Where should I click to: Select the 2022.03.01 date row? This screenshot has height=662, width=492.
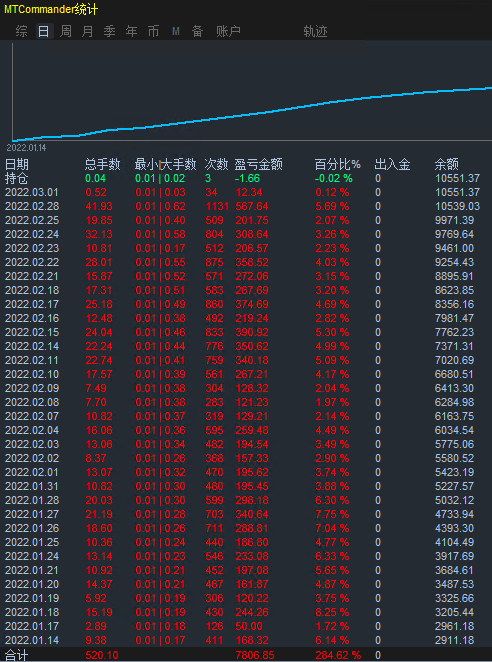(x=32, y=193)
